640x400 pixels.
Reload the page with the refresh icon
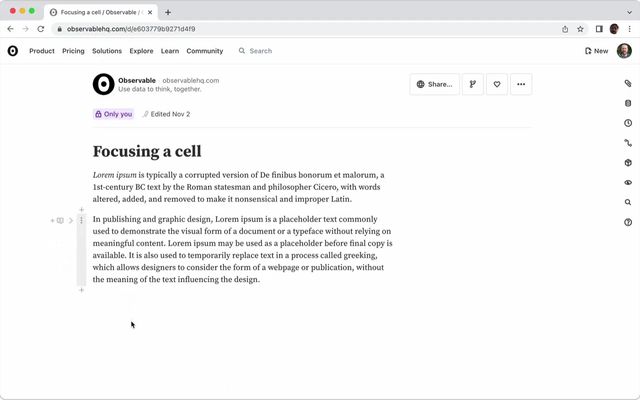[x=40, y=29]
